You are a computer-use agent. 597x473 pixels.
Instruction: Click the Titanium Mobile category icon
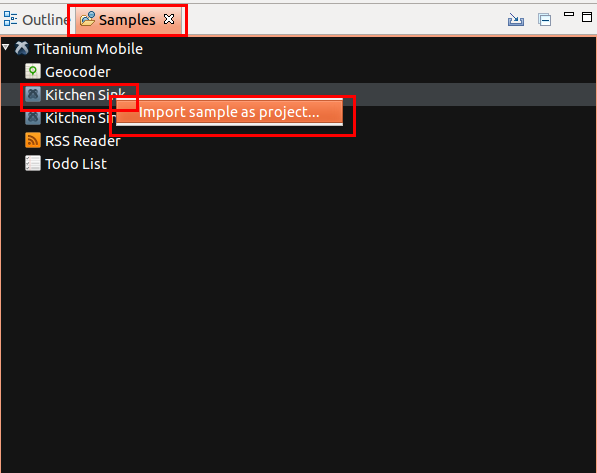tap(22, 48)
